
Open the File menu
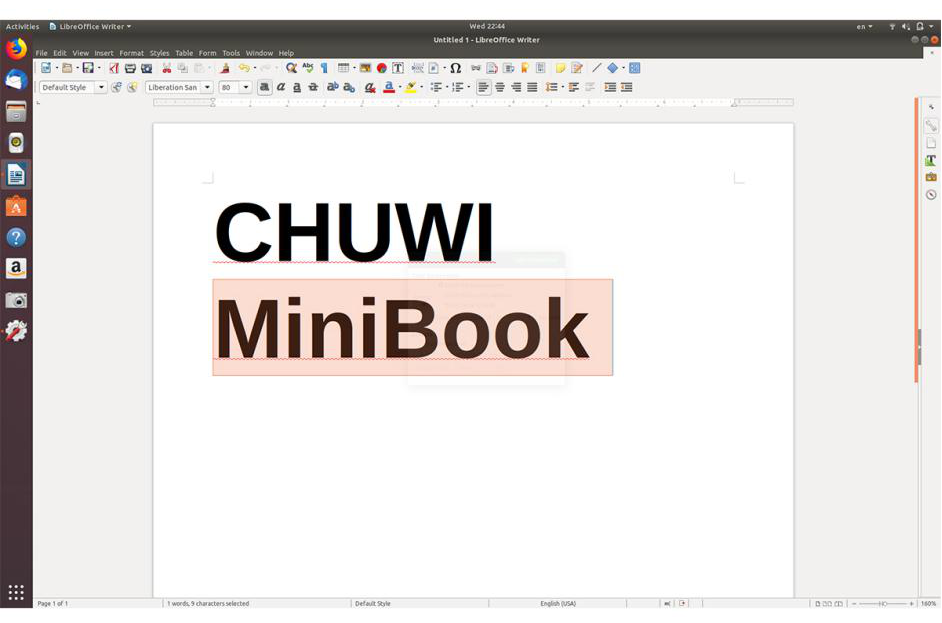[x=41, y=53]
